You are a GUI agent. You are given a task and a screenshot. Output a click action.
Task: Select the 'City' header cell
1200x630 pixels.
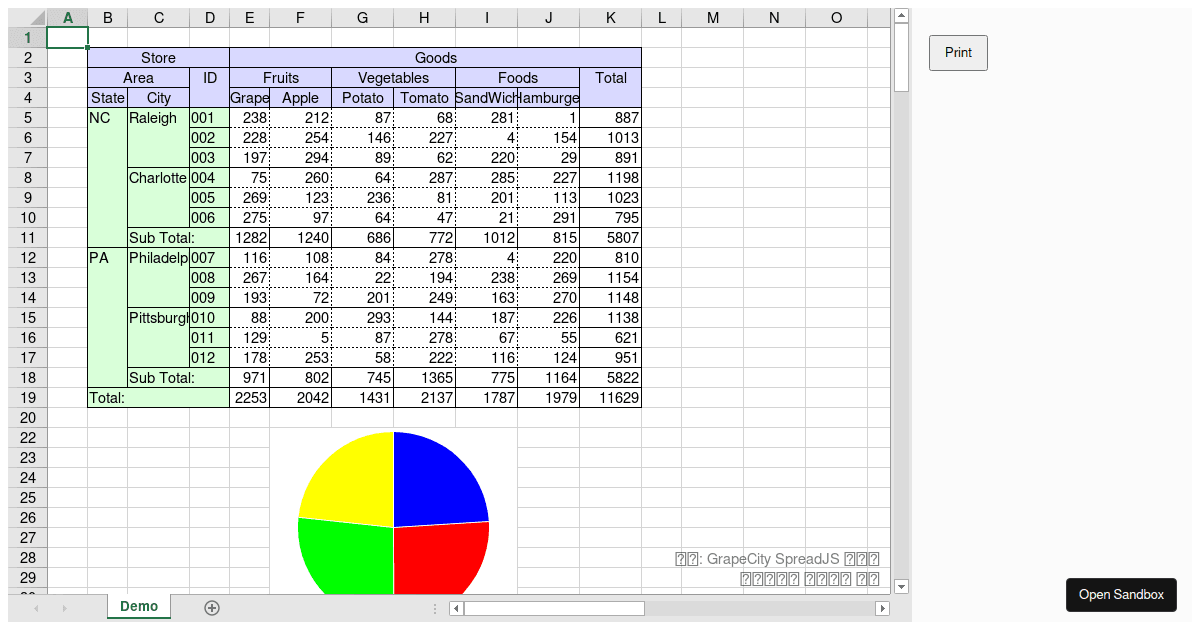tap(158, 98)
